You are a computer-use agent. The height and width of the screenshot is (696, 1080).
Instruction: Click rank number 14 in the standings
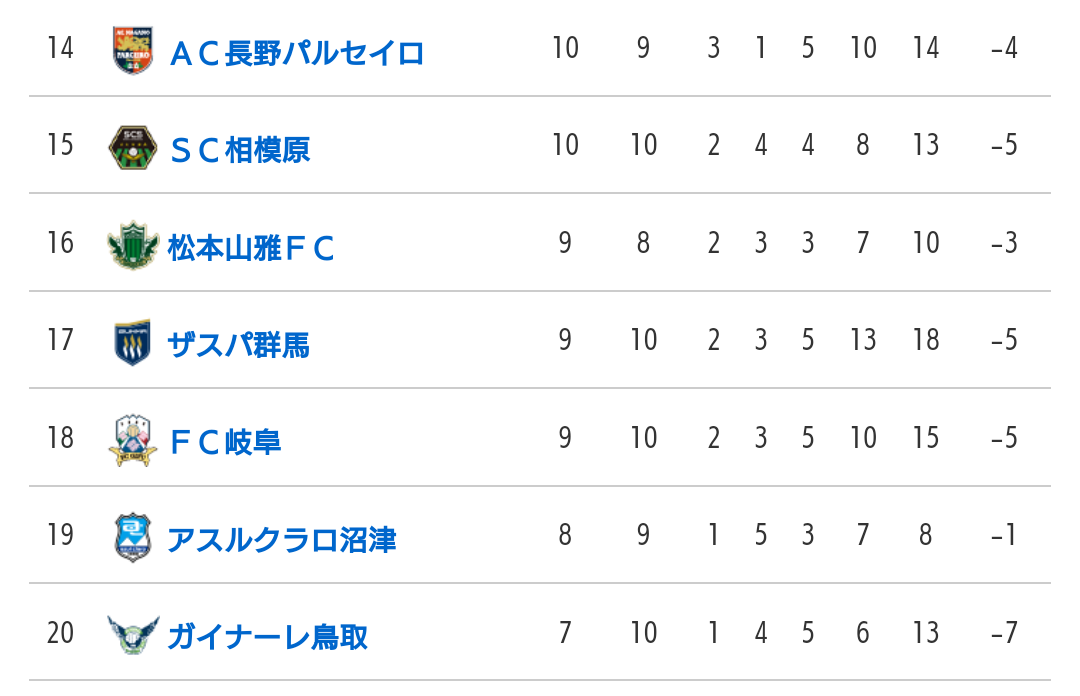61,48
